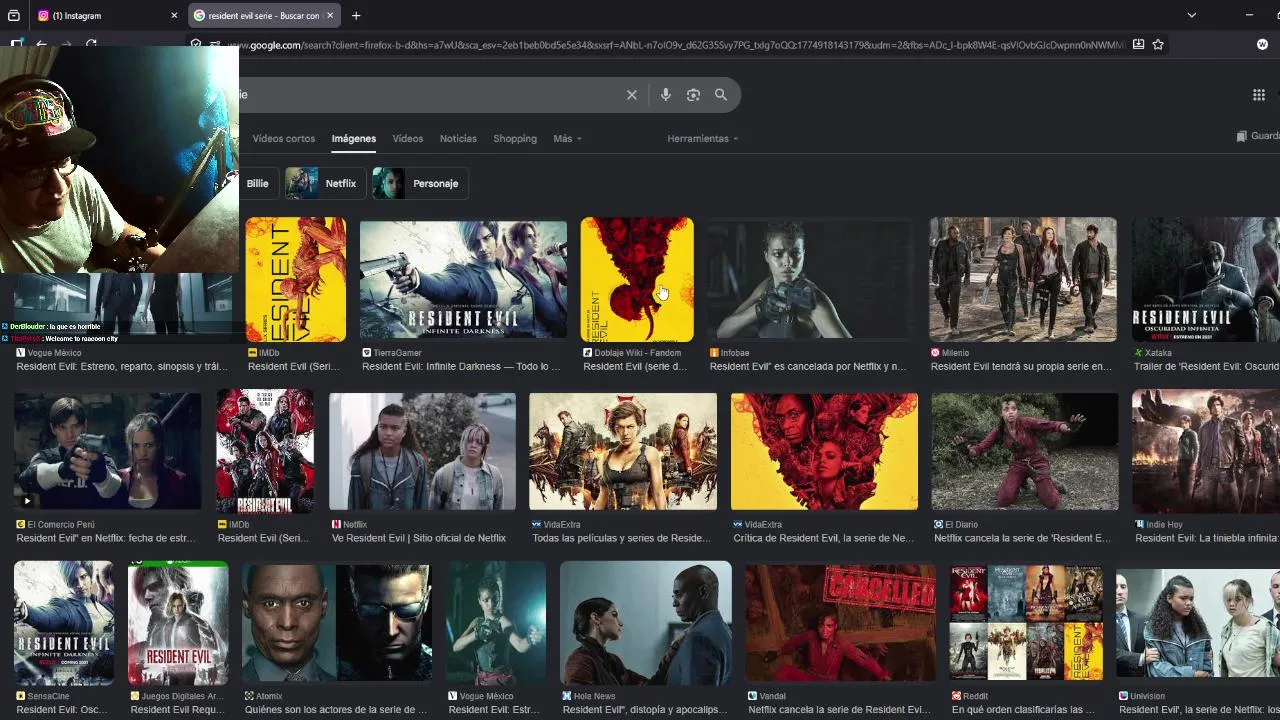Screen dimensions: 1280x720
Task: Click En qué orden clasificarías Reddit caption
Action: [1023, 710]
